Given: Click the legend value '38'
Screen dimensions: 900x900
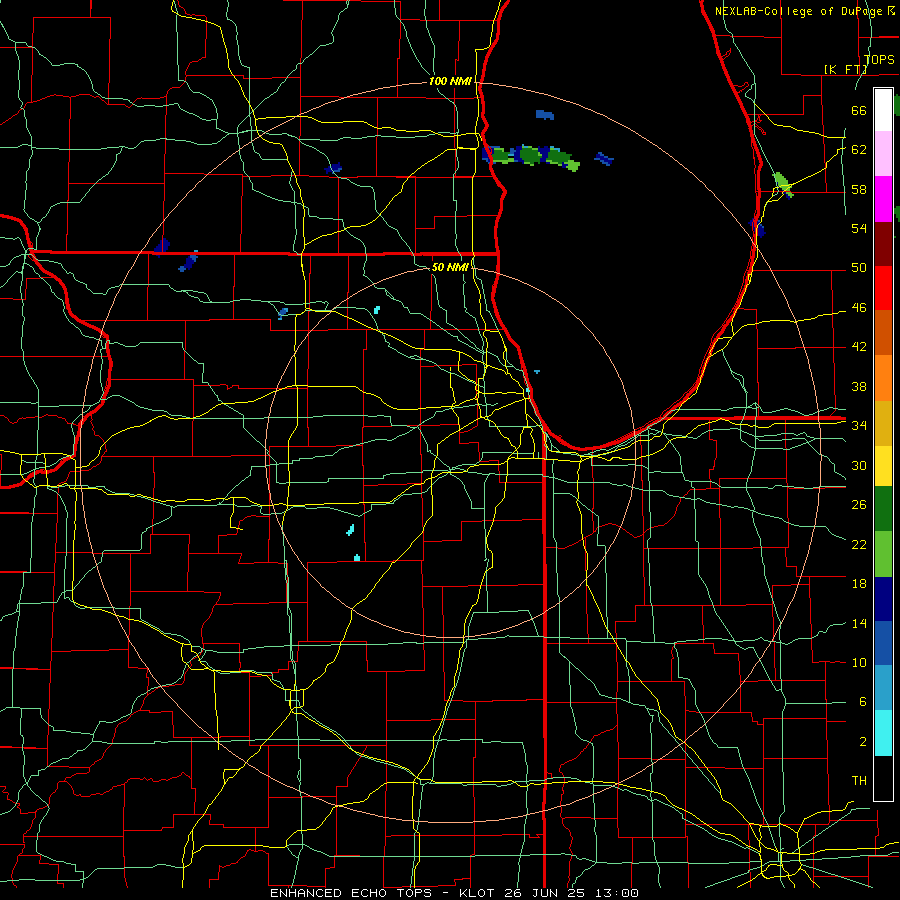Looking at the screenshot, I should pos(859,386).
